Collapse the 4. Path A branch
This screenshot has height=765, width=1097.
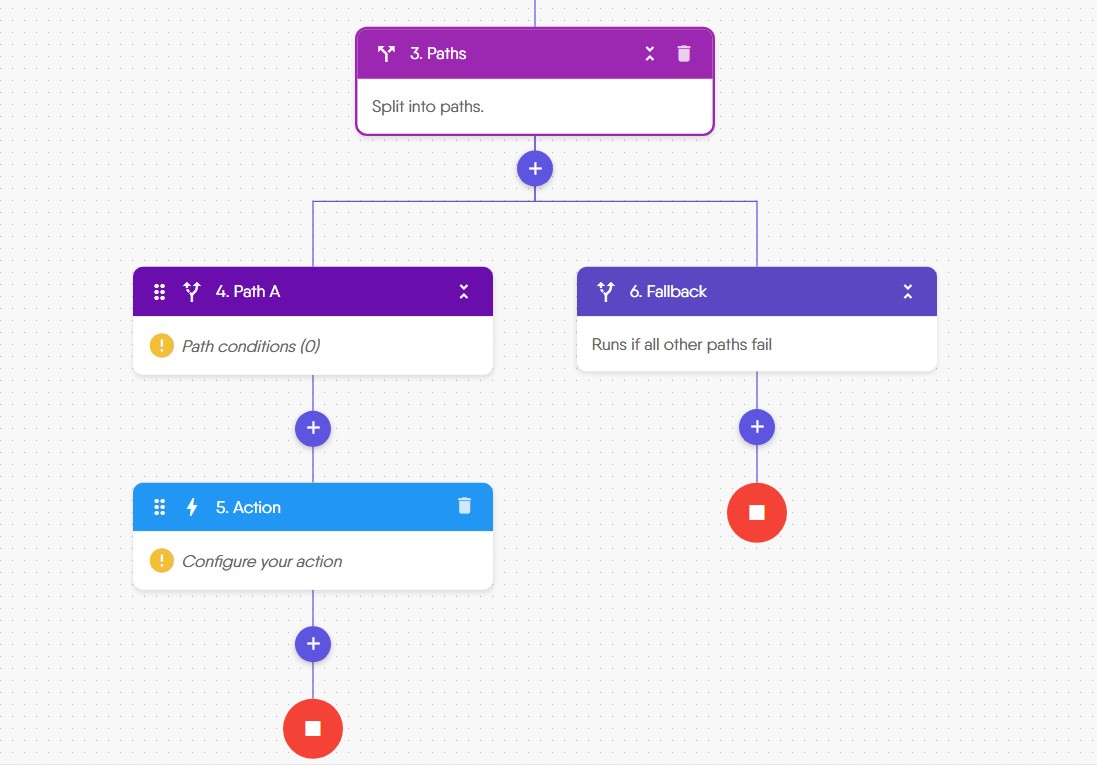pyautogui.click(x=464, y=292)
